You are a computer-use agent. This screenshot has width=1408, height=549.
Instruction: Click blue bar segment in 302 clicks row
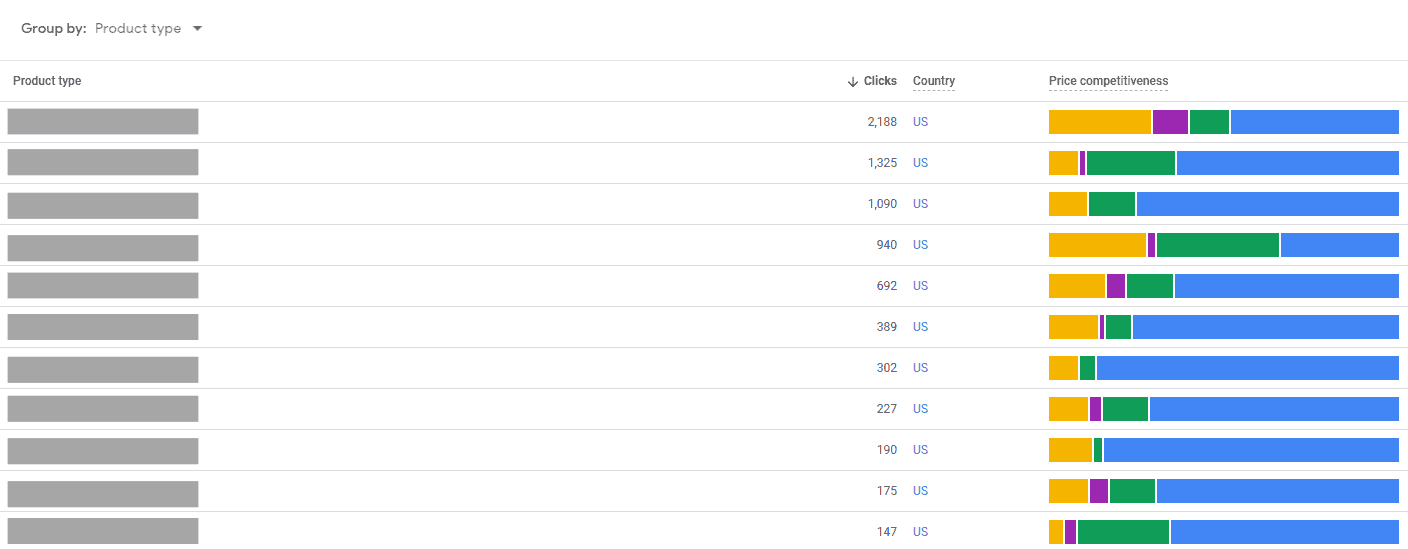pyautogui.click(x=1247, y=368)
